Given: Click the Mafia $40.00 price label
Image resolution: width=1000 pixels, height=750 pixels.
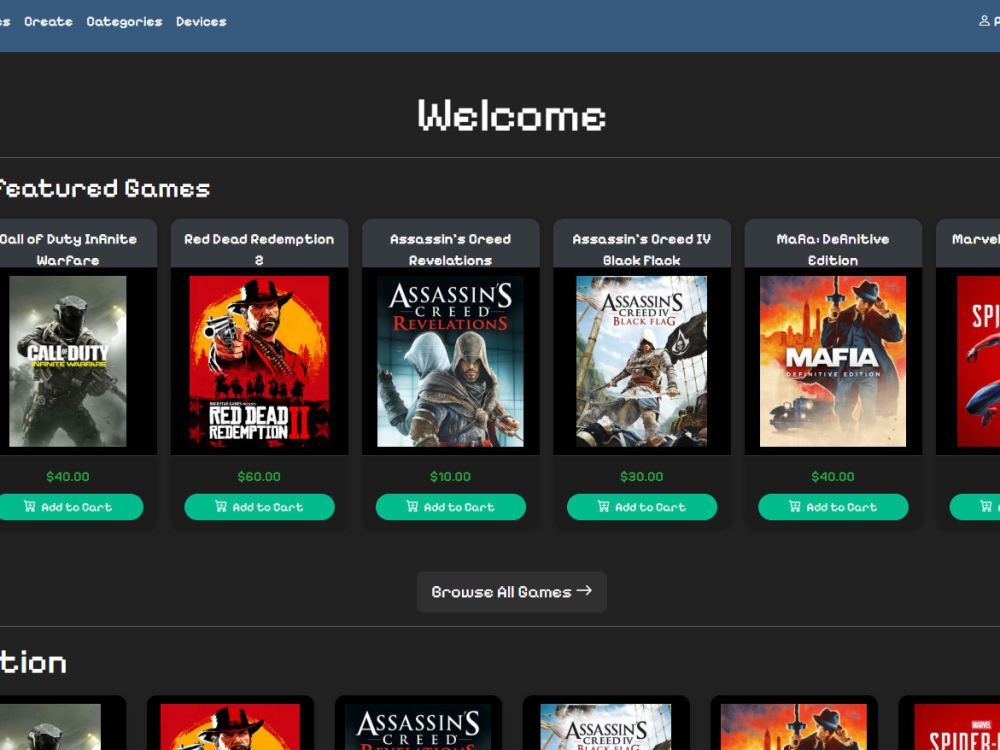Looking at the screenshot, I should click(834, 477).
